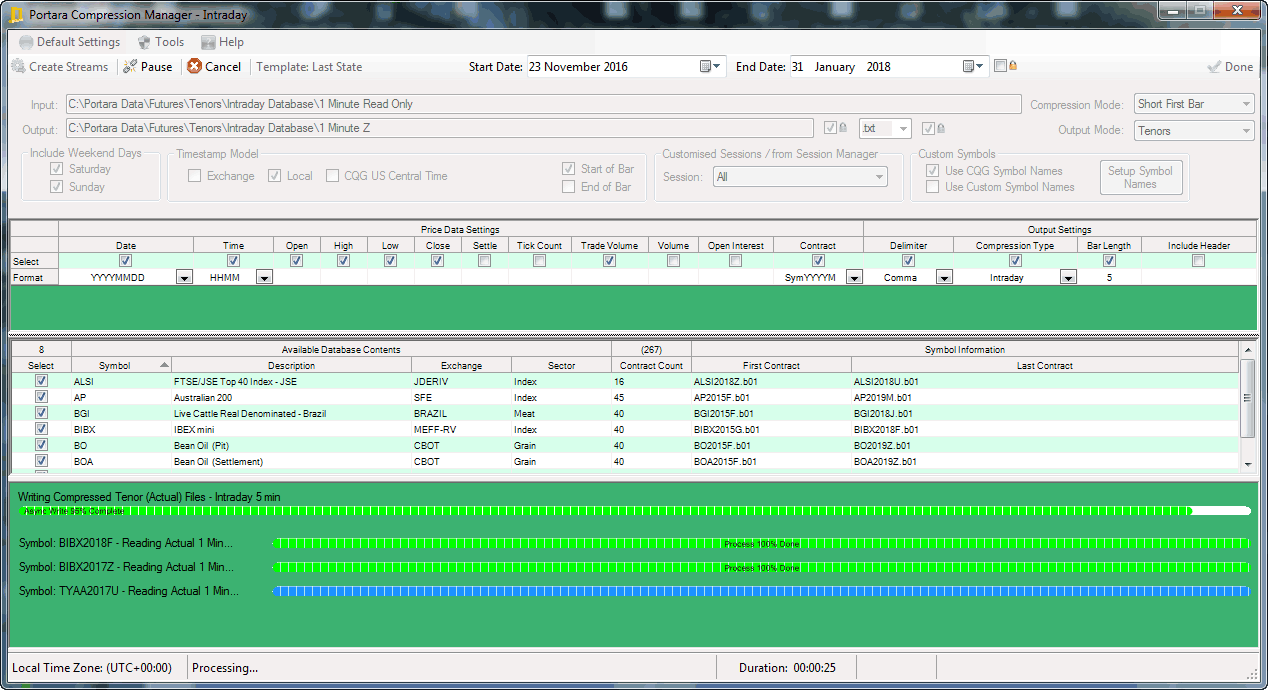Open the Tools menu
The image size is (1268, 690).
(160, 42)
